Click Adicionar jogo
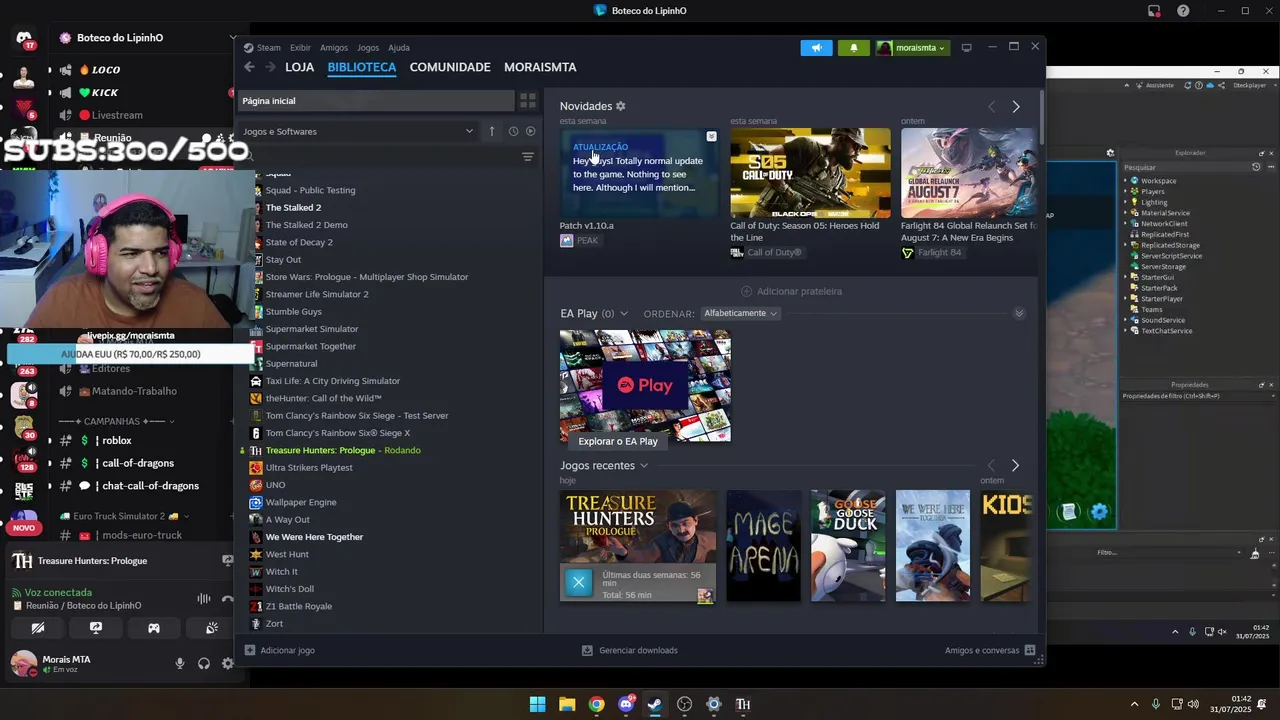1280x720 pixels. point(280,650)
